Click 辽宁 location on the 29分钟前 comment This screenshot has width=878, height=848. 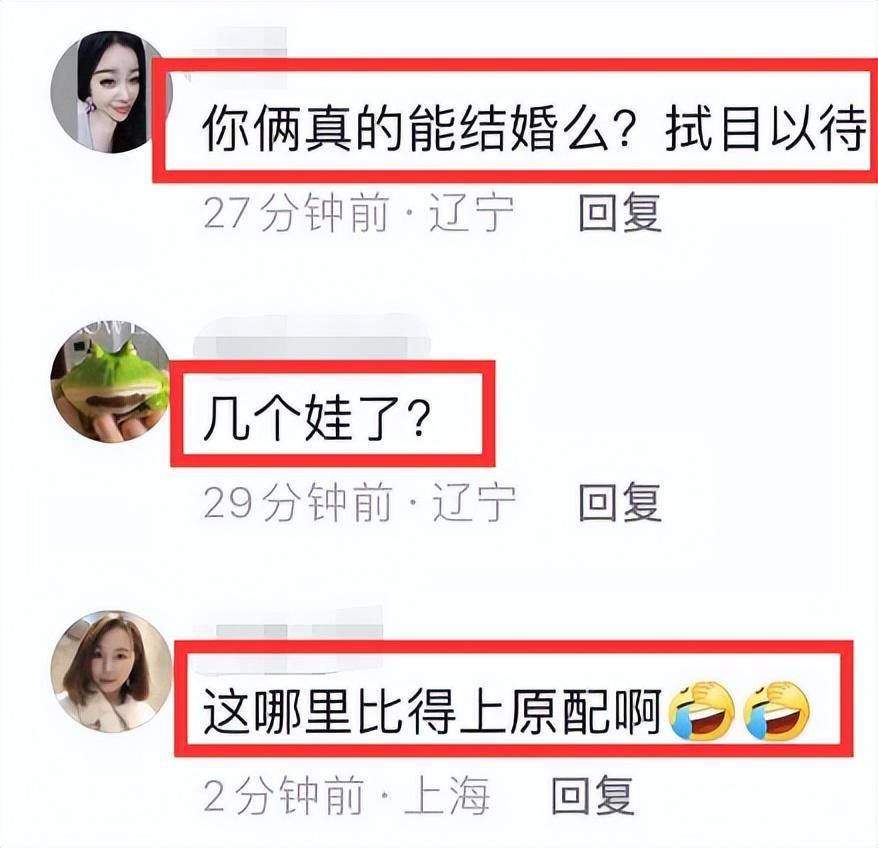[x=474, y=502]
